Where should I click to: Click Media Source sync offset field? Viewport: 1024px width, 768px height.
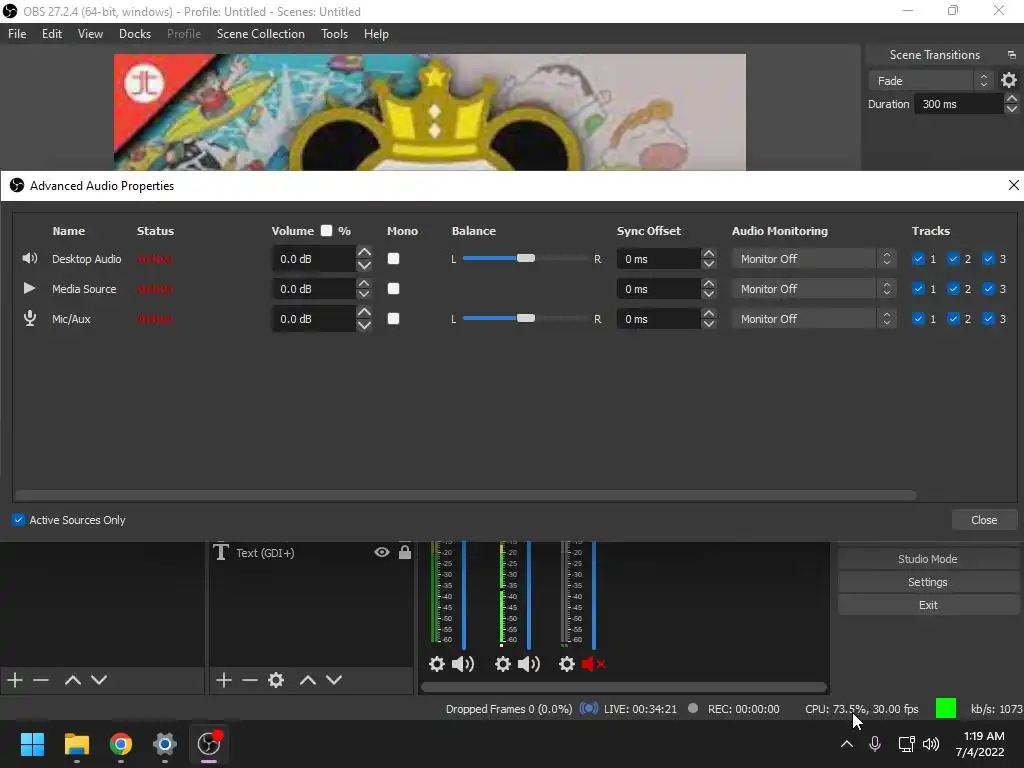(x=658, y=289)
